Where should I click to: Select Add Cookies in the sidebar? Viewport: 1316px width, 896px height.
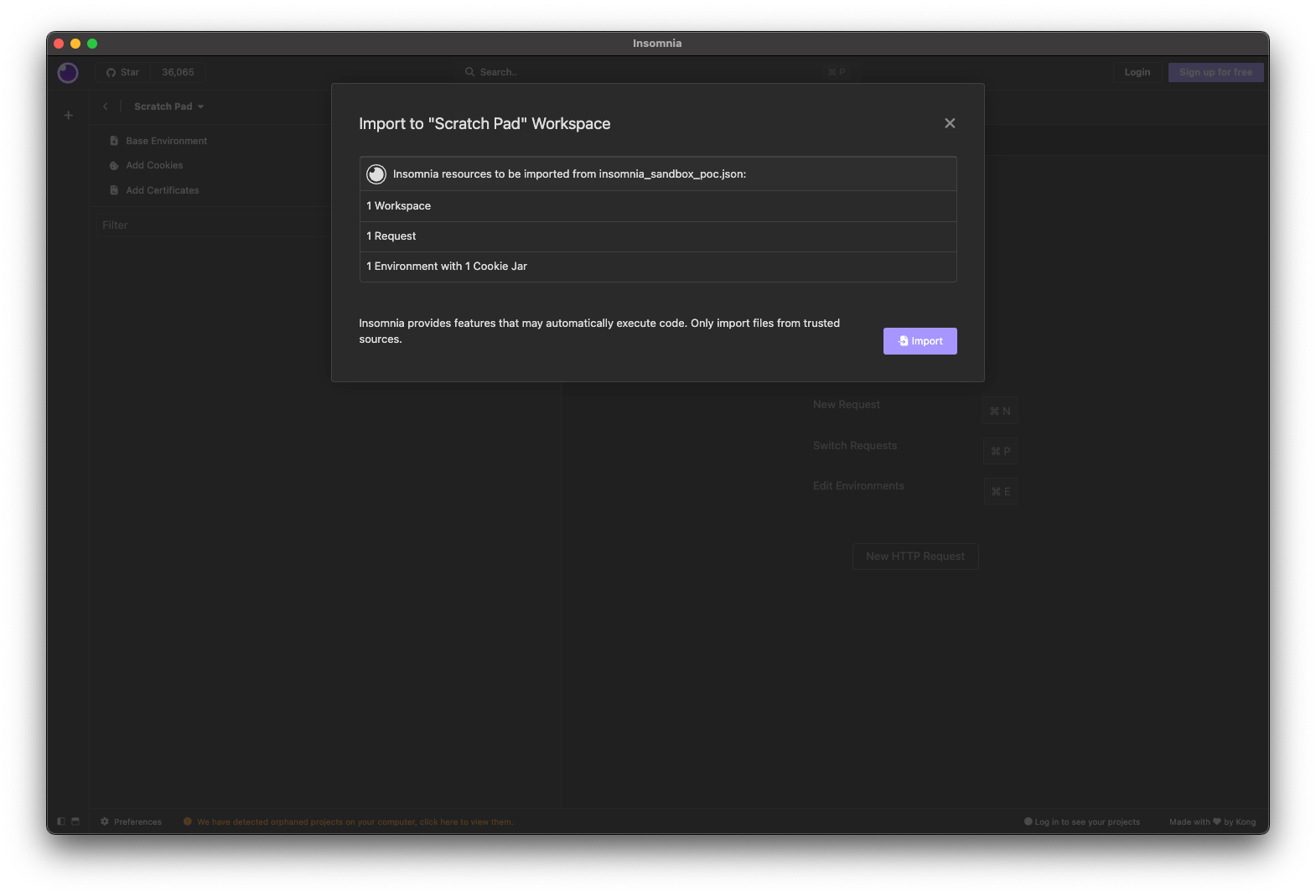pyautogui.click(x=154, y=166)
